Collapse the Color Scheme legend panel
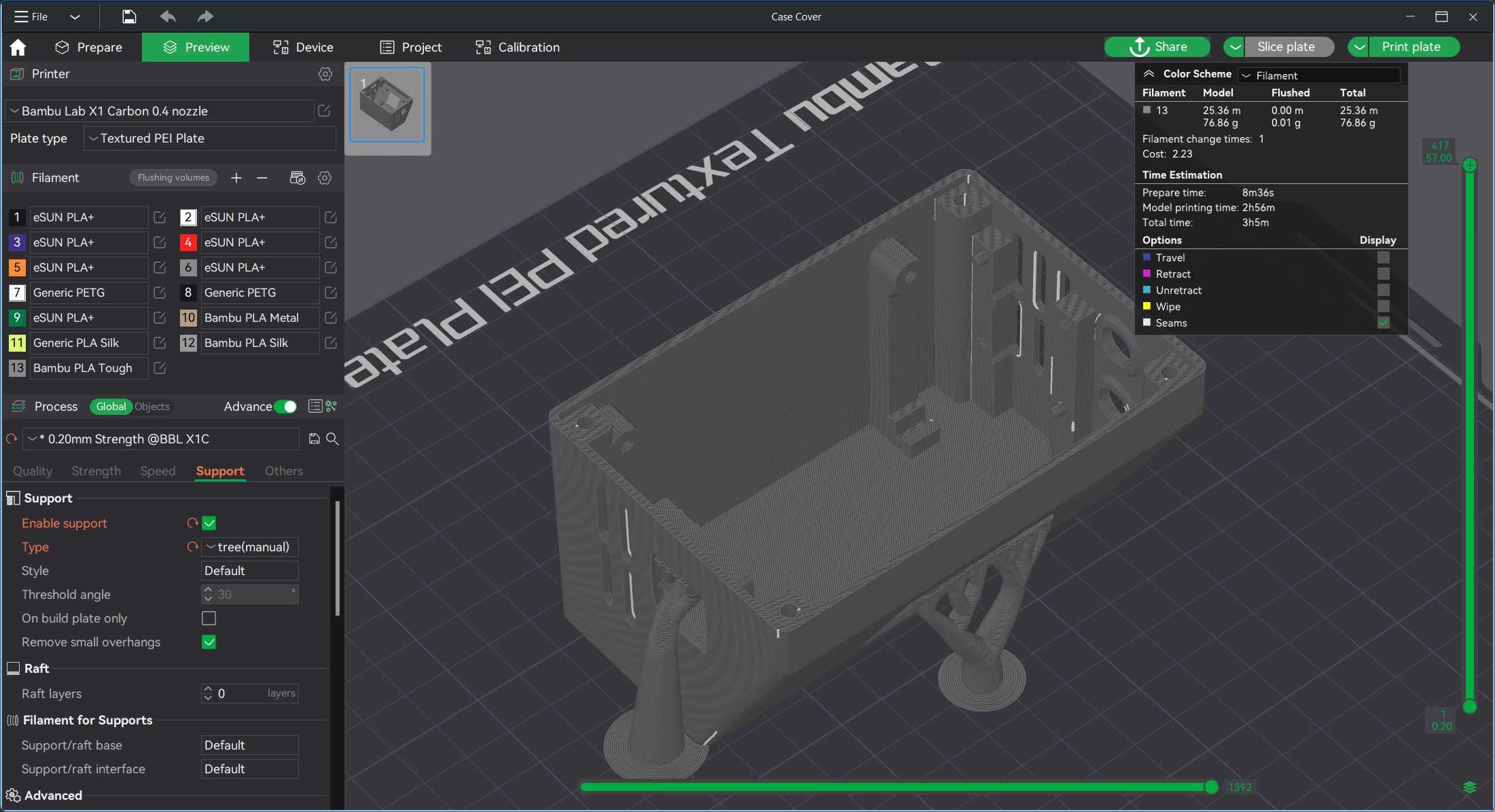 1149,73
